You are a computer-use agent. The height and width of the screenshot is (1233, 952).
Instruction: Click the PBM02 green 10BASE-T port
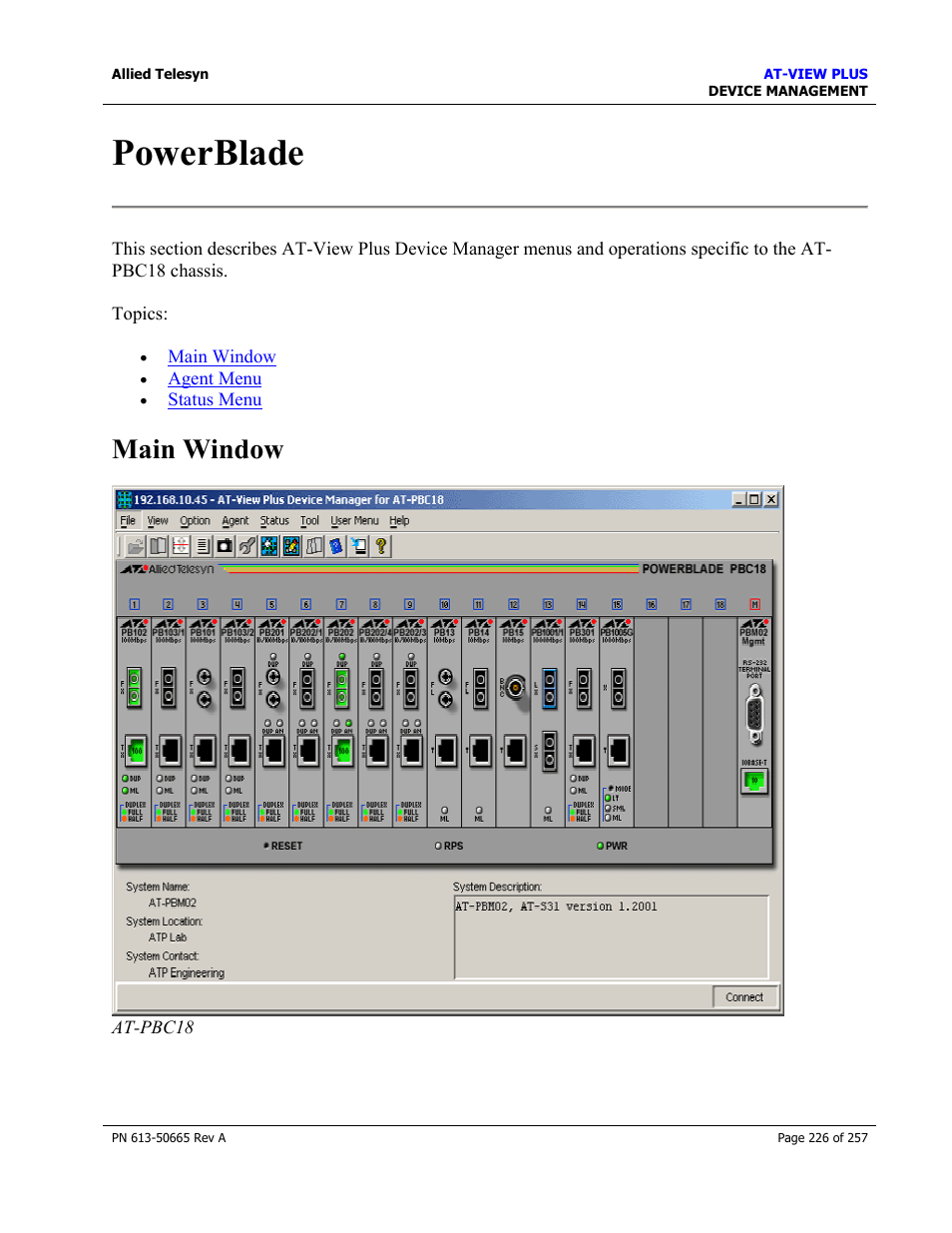[x=754, y=781]
